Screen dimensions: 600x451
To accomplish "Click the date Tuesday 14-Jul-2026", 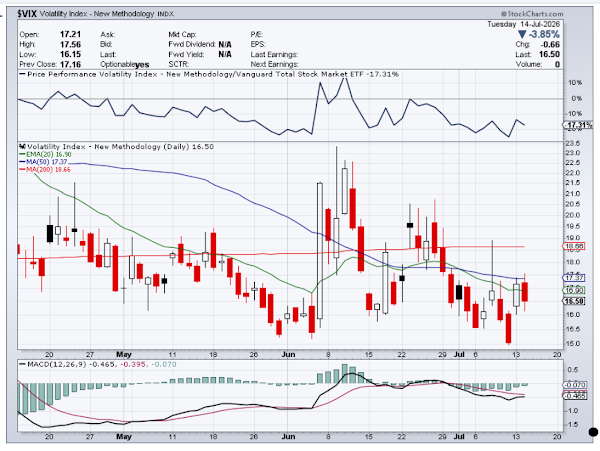I will click(x=523, y=24).
